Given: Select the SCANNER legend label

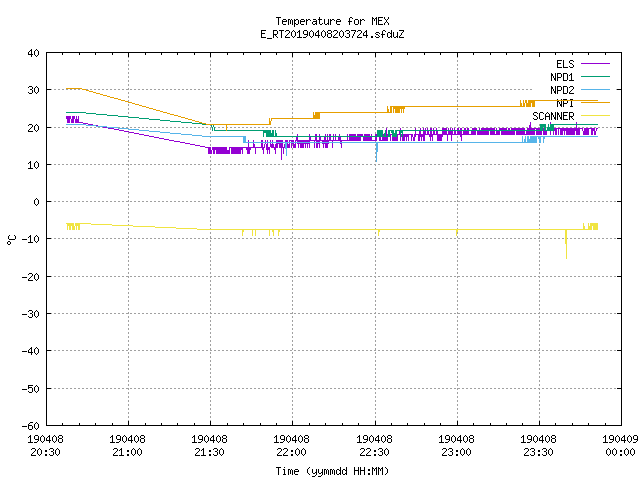Looking at the screenshot, I should pyautogui.click(x=553, y=116).
